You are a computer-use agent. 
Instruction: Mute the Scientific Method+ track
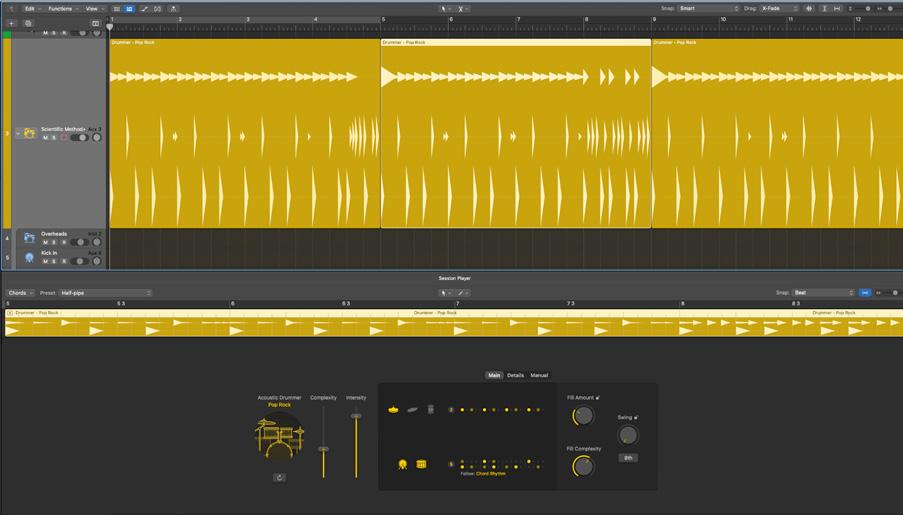[45, 138]
